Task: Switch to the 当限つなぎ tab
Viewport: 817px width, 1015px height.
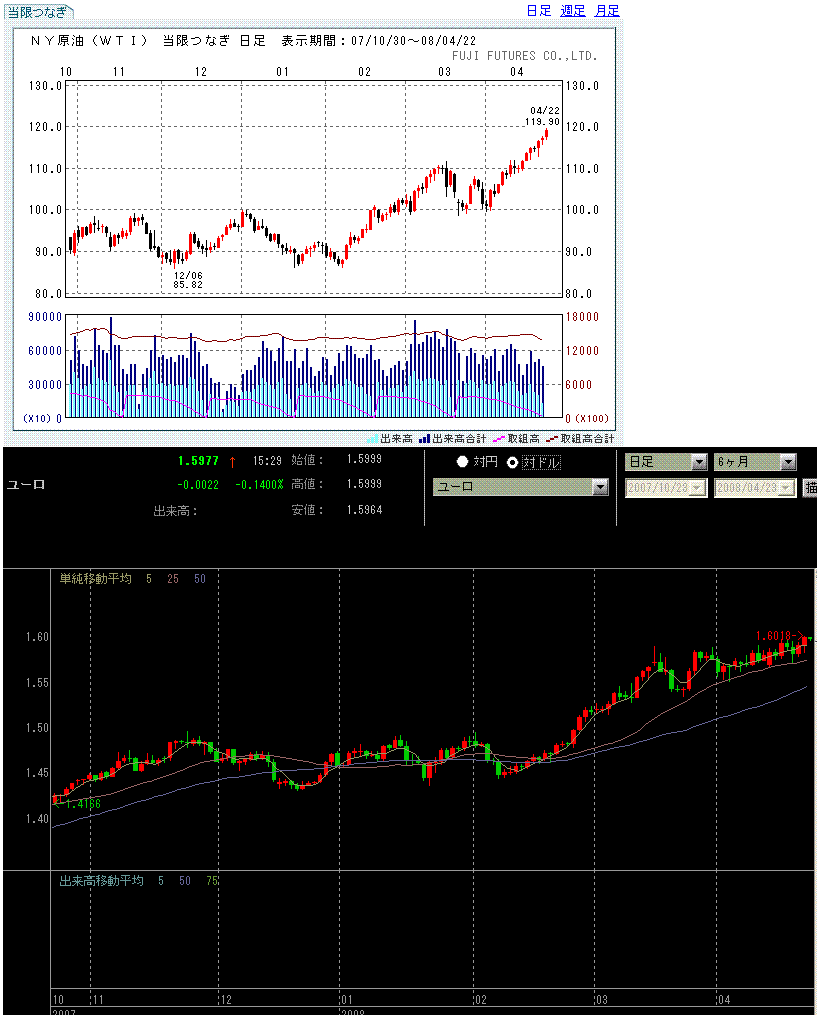Action: (x=38, y=12)
